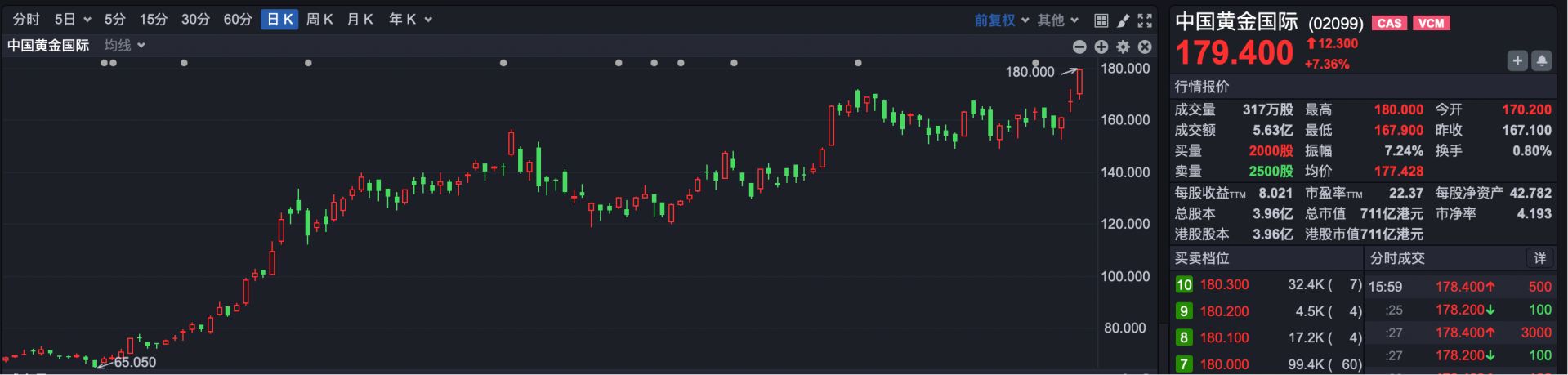Screen dimensions: 1568x375
Task: Select the 周K weekly candle tab
Action: pyautogui.click(x=319, y=19)
